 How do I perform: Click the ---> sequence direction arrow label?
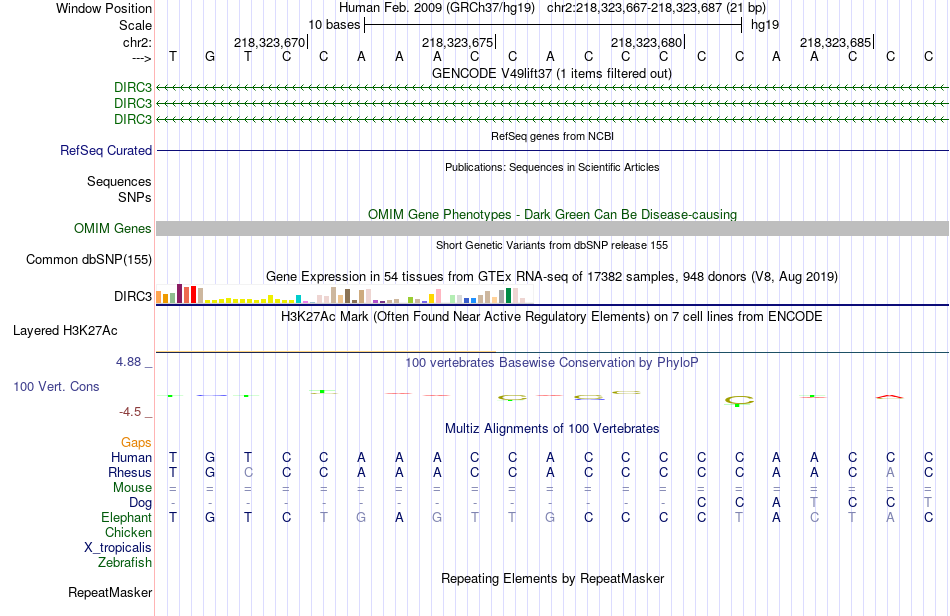142,58
